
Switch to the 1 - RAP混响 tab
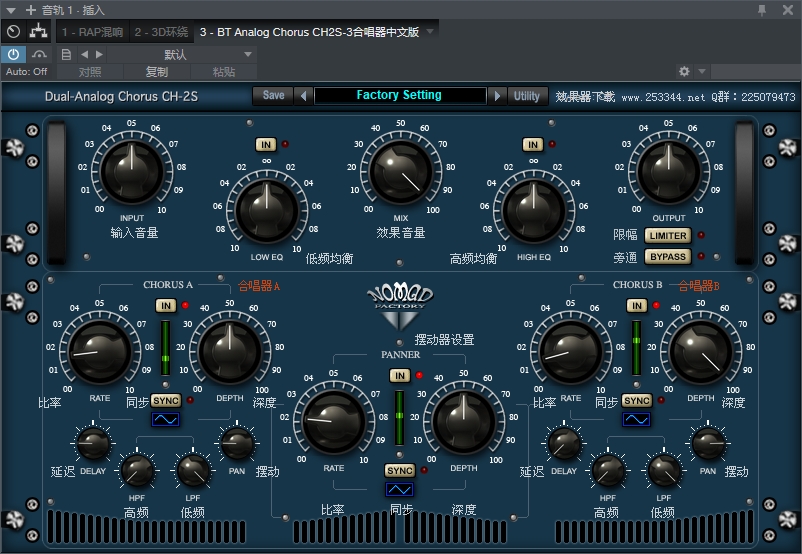(x=93, y=32)
